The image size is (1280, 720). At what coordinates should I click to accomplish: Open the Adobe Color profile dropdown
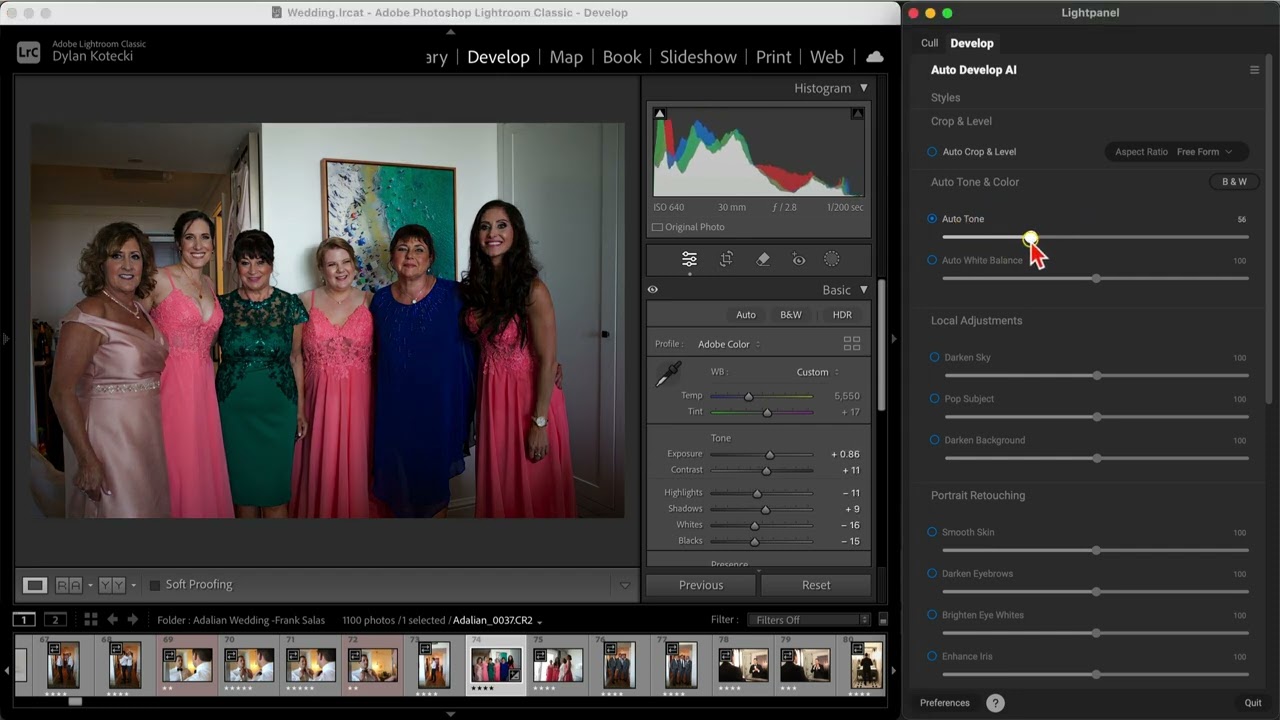tap(729, 344)
